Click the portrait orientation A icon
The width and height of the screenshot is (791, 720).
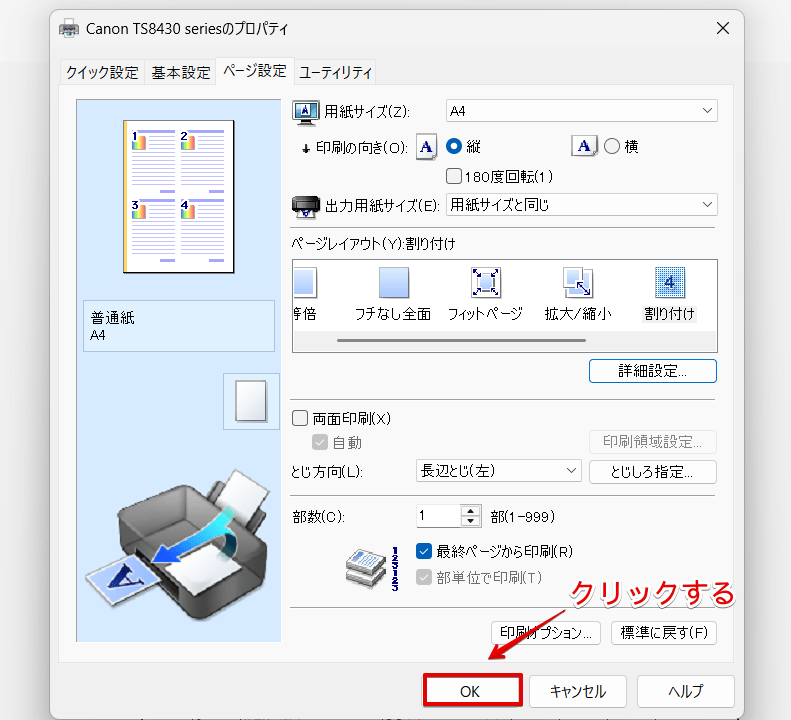(x=426, y=147)
